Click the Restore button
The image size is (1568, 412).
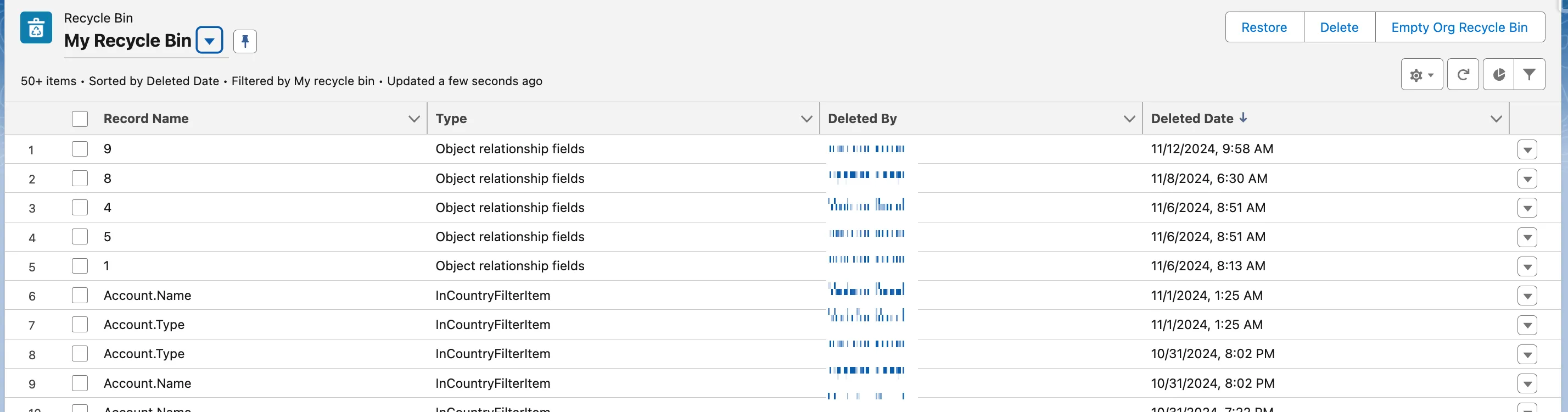click(1264, 27)
